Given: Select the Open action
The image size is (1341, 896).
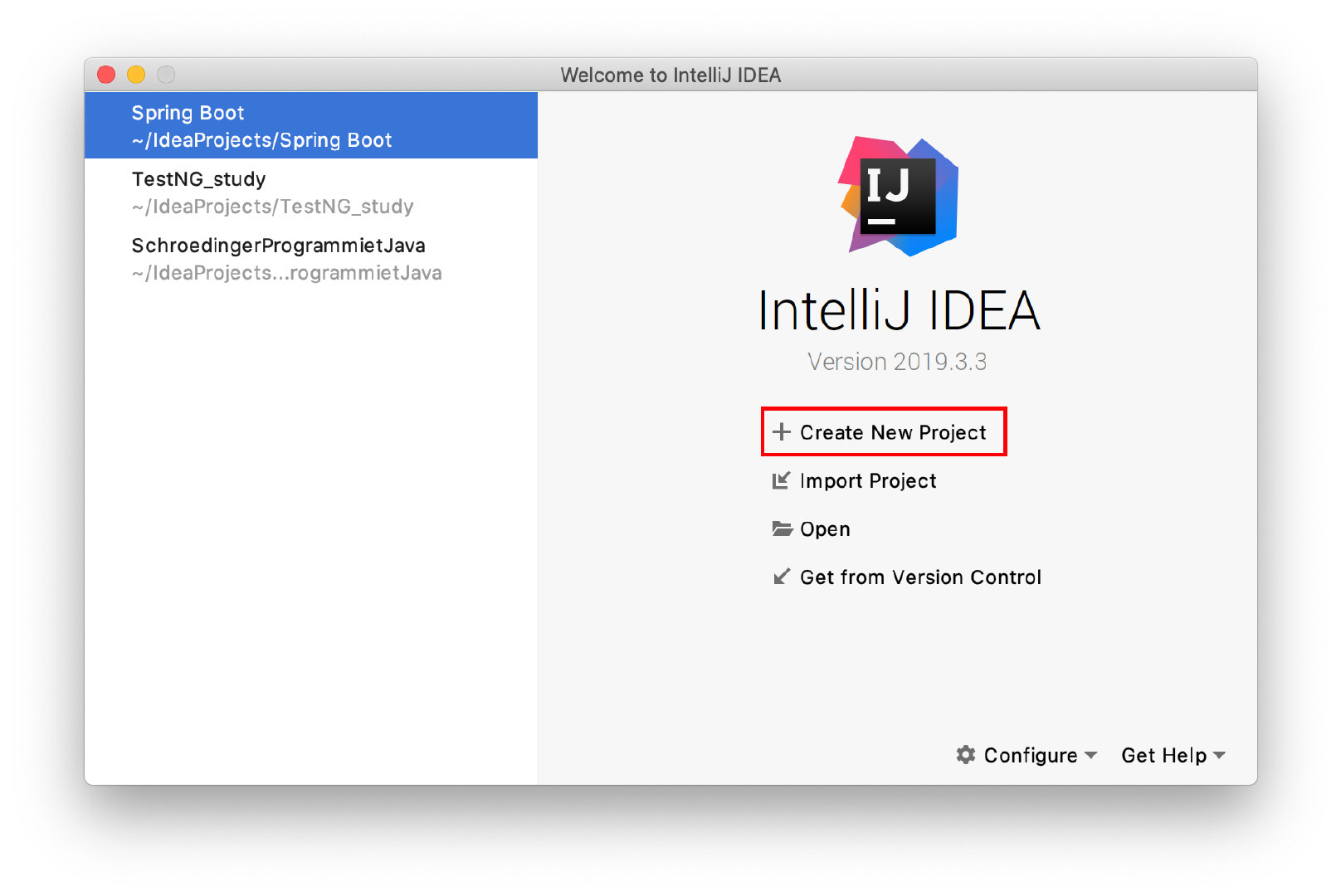Looking at the screenshot, I should tap(812, 528).
